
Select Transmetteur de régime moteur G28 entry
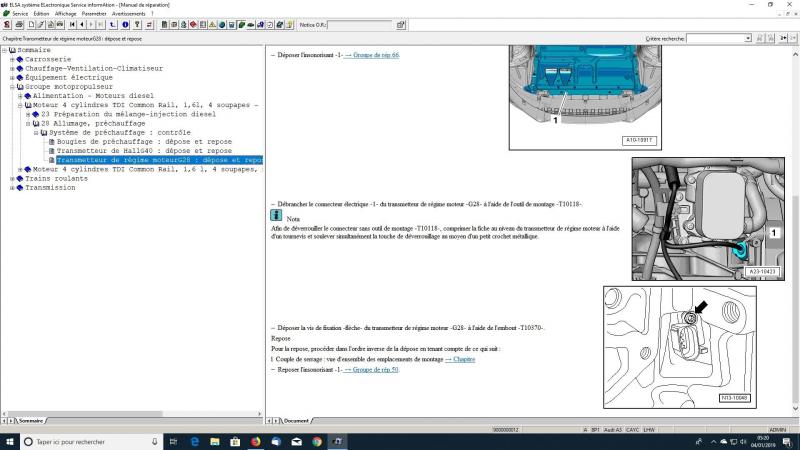click(159, 160)
